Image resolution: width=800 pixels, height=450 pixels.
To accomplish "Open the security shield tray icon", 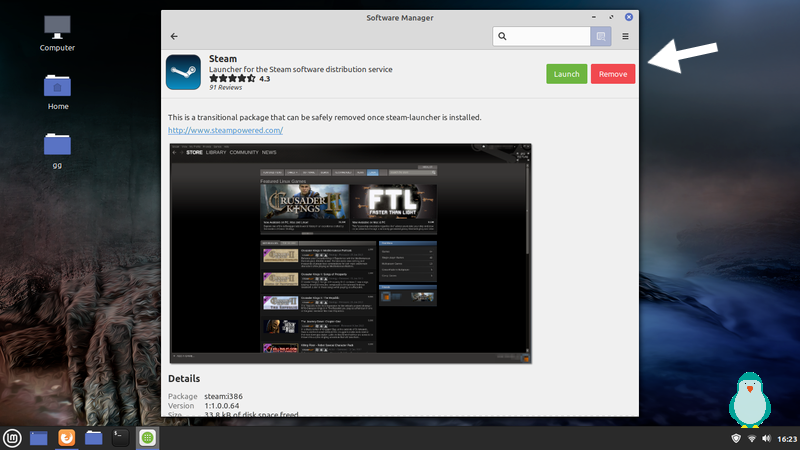I will click(x=736, y=438).
